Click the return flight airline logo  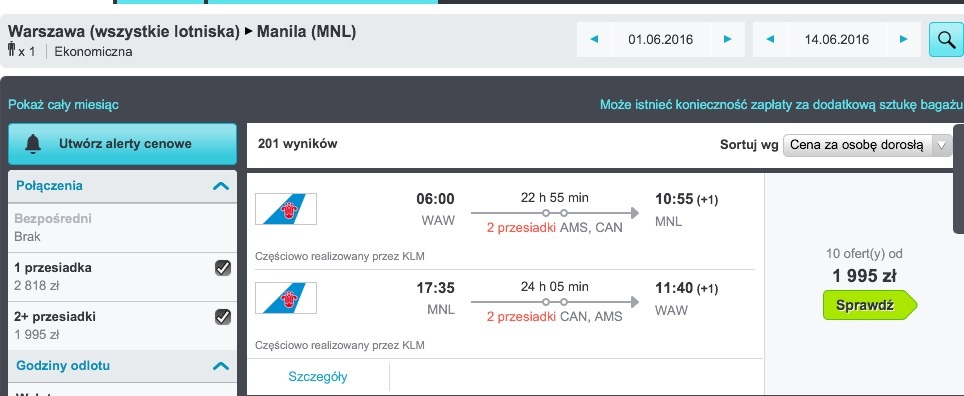[286, 298]
